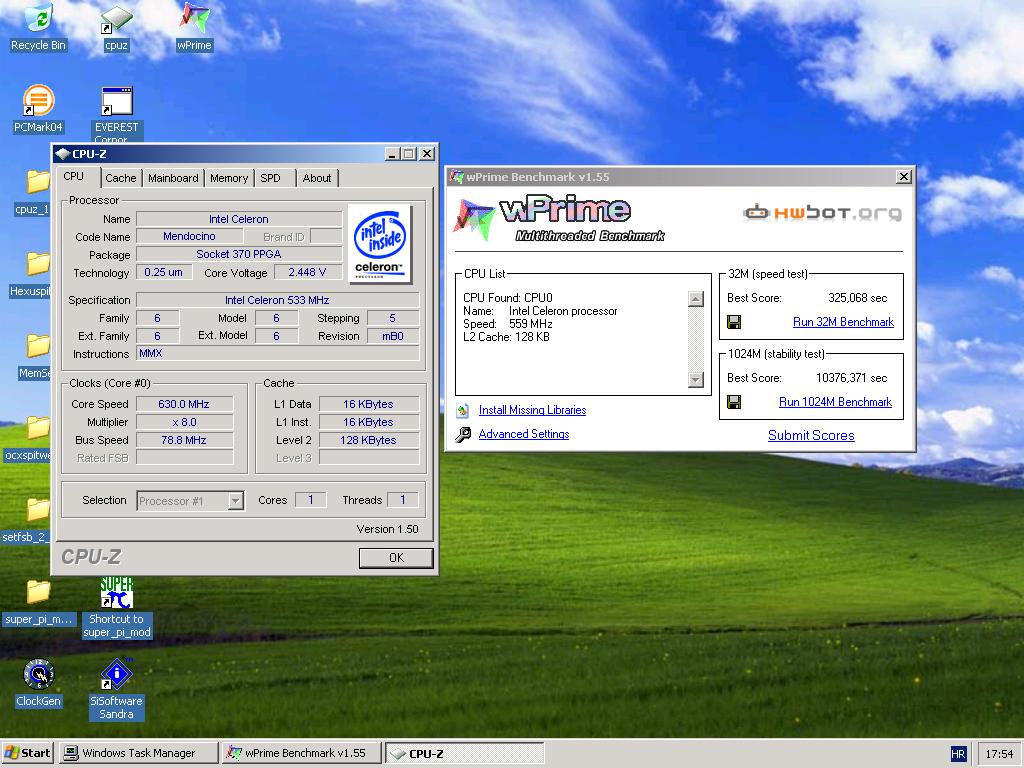This screenshot has width=1024, height=768.
Task: Launch the ClockGen desktop icon
Action: (x=39, y=683)
